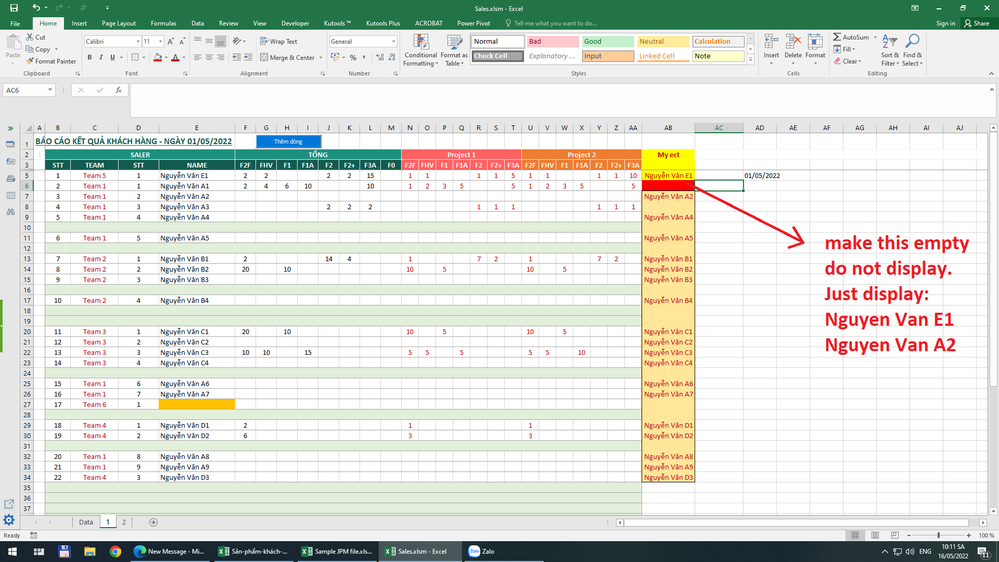Image resolution: width=999 pixels, height=562 pixels.
Task: Apply percent style to the number
Action: (x=353, y=57)
